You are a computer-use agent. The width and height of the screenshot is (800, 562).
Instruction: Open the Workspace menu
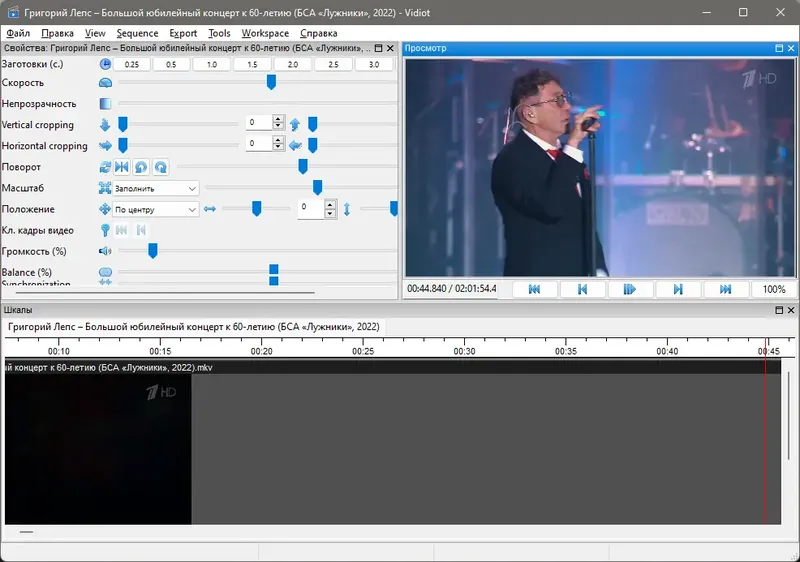[x=265, y=33]
